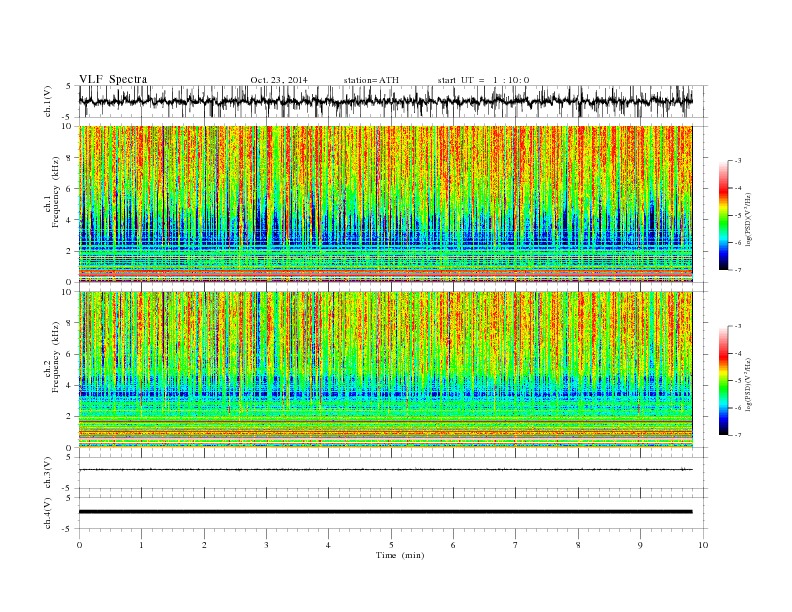Click the ch.1 voltage waveform trace
Viewport: 792px width, 612px height.
[x=385, y=101]
